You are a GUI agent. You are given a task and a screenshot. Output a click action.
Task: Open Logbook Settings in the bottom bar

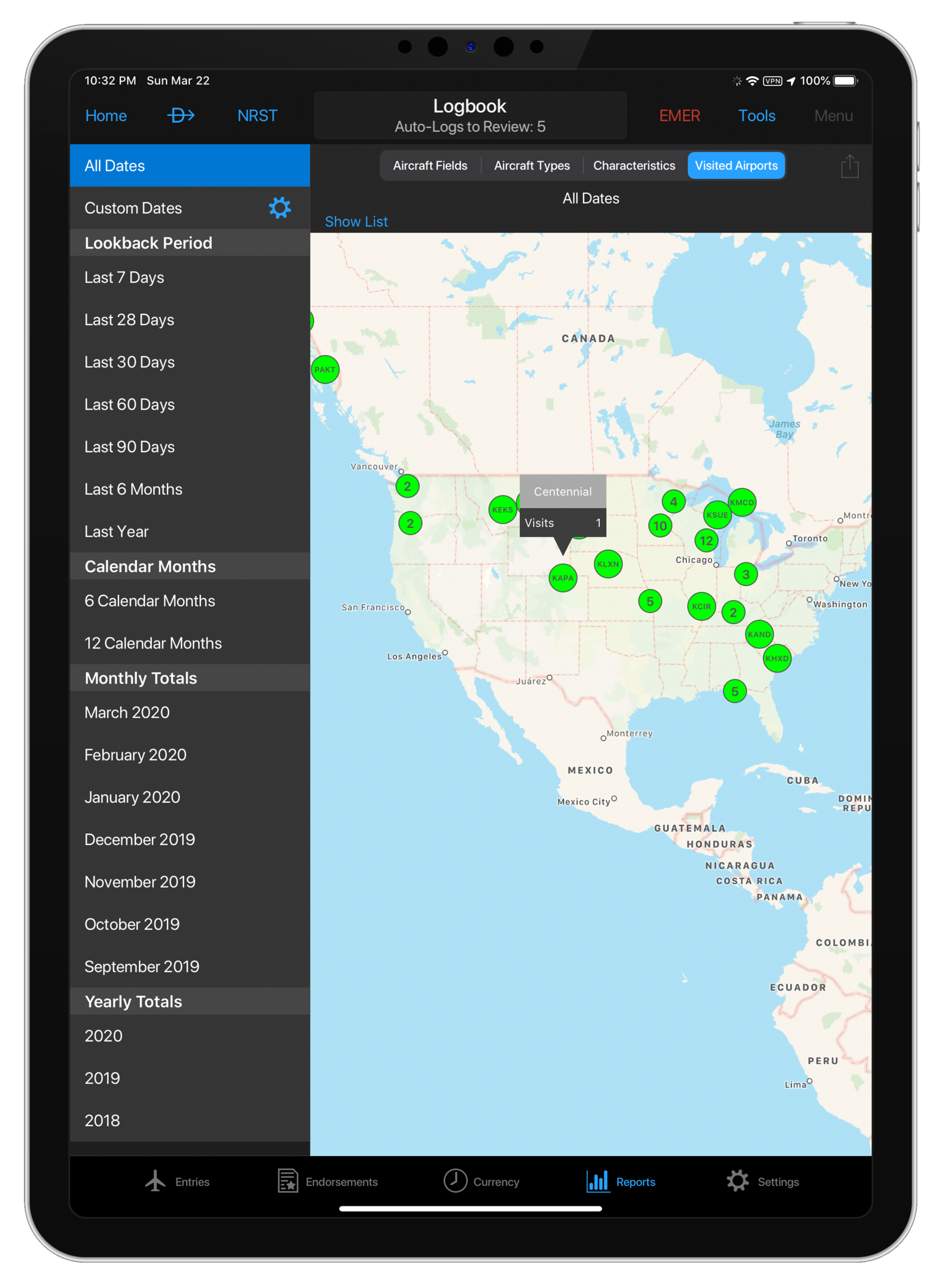click(763, 1181)
